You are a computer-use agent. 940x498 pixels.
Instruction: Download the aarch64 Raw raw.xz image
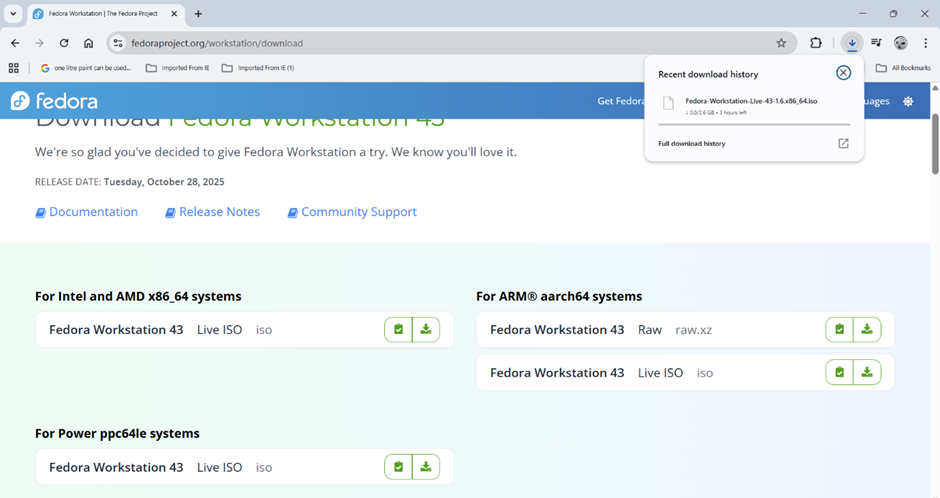867,329
